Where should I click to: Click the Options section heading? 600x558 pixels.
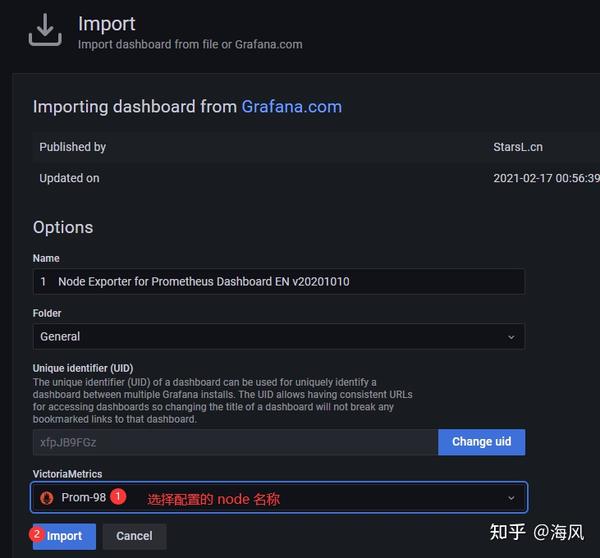(x=63, y=228)
